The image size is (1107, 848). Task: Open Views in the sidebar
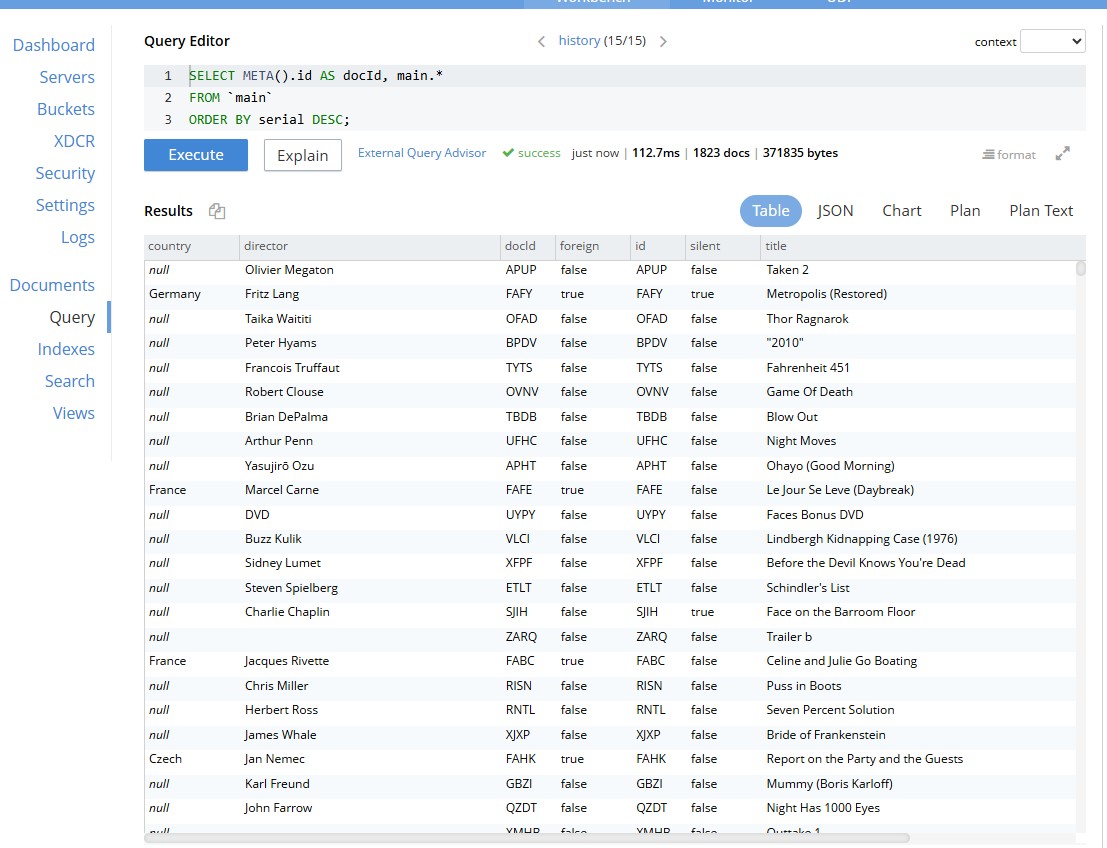point(73,414)
